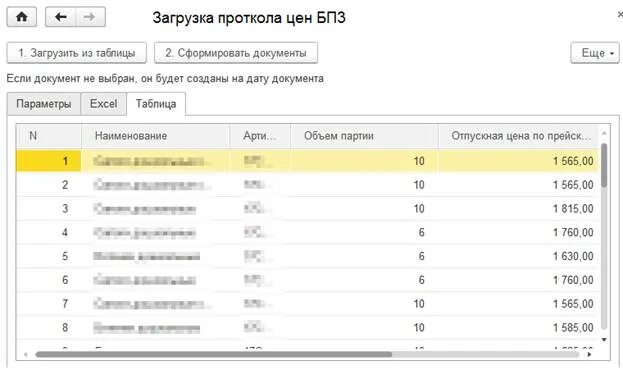The height and width of the screenshot is (370, 623).
Task: Click the Объем партии column header
Action: 364,136
